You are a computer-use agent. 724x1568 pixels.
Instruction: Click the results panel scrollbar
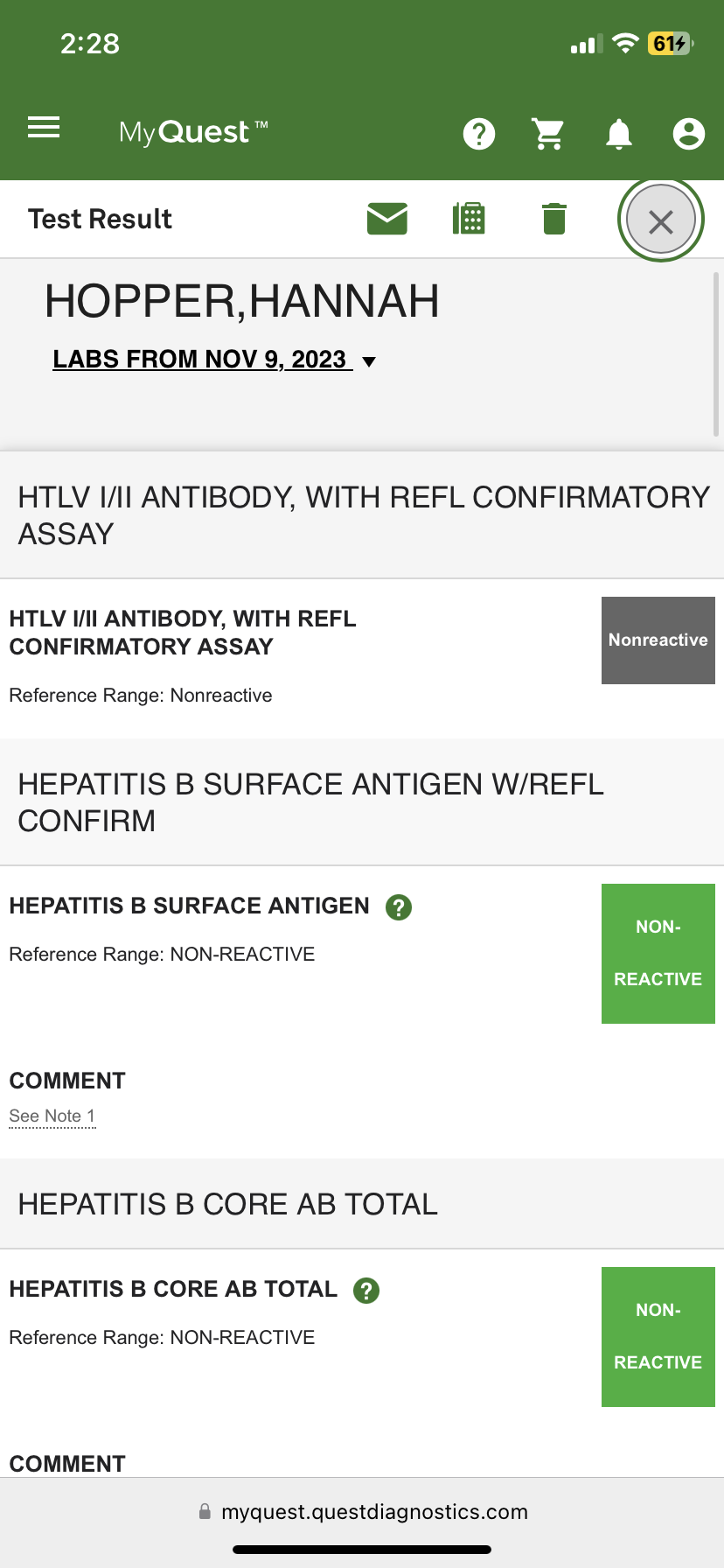click(x=716, y=354)
